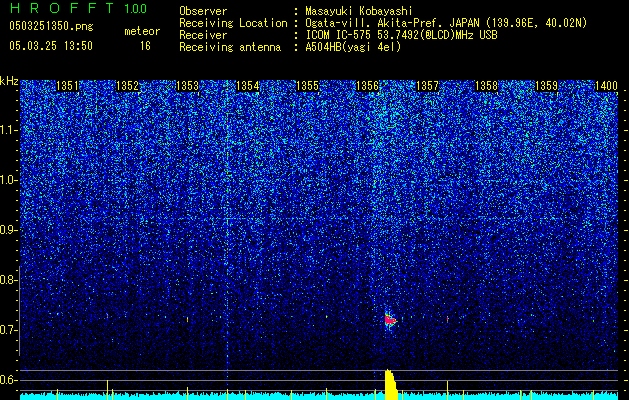Viewport: 629px width, 400px height.
Task: Click the 1400 time marker
Action: click(606, 86)
